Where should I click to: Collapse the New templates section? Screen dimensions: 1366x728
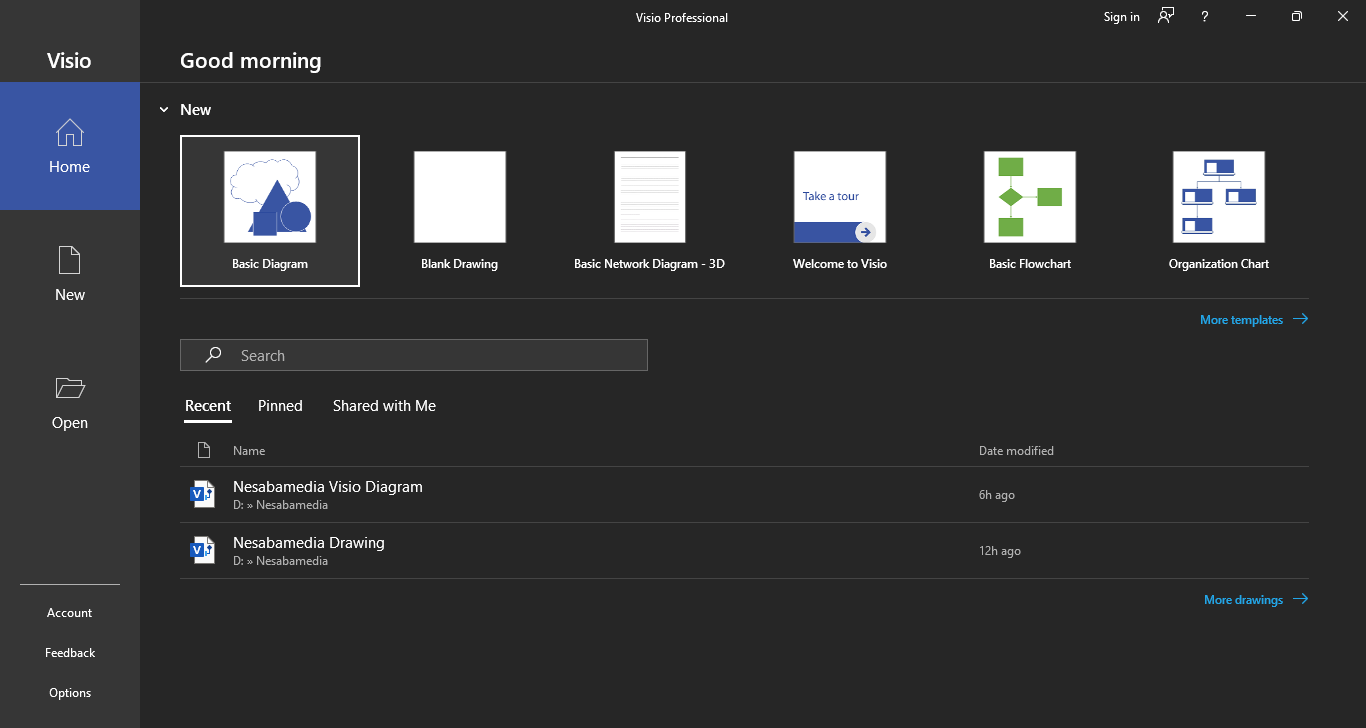pyautogui.click(x=164, y=110)
